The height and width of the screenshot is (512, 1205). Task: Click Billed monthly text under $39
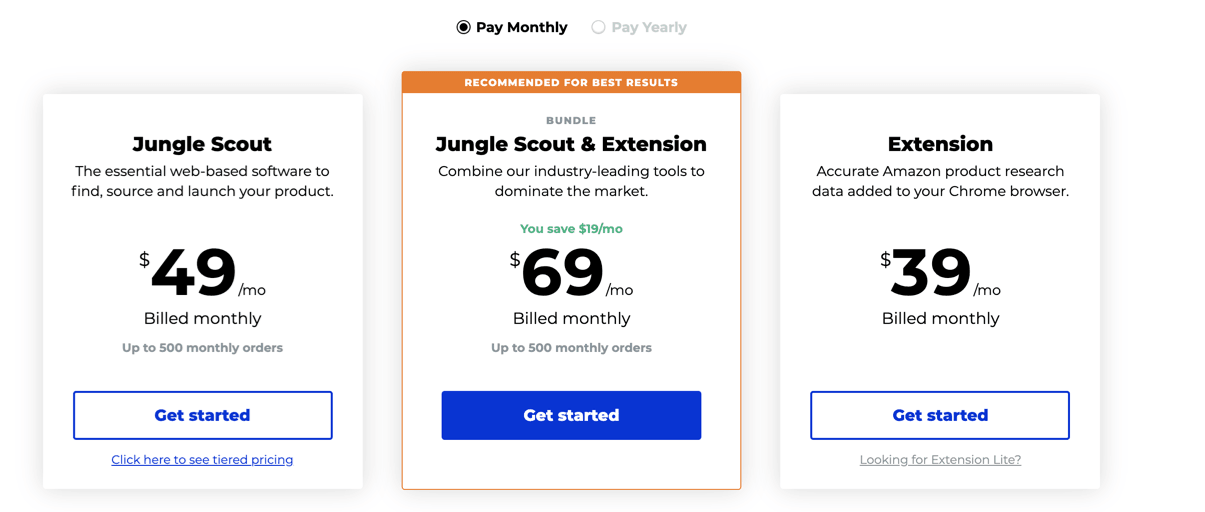[940, 318]
